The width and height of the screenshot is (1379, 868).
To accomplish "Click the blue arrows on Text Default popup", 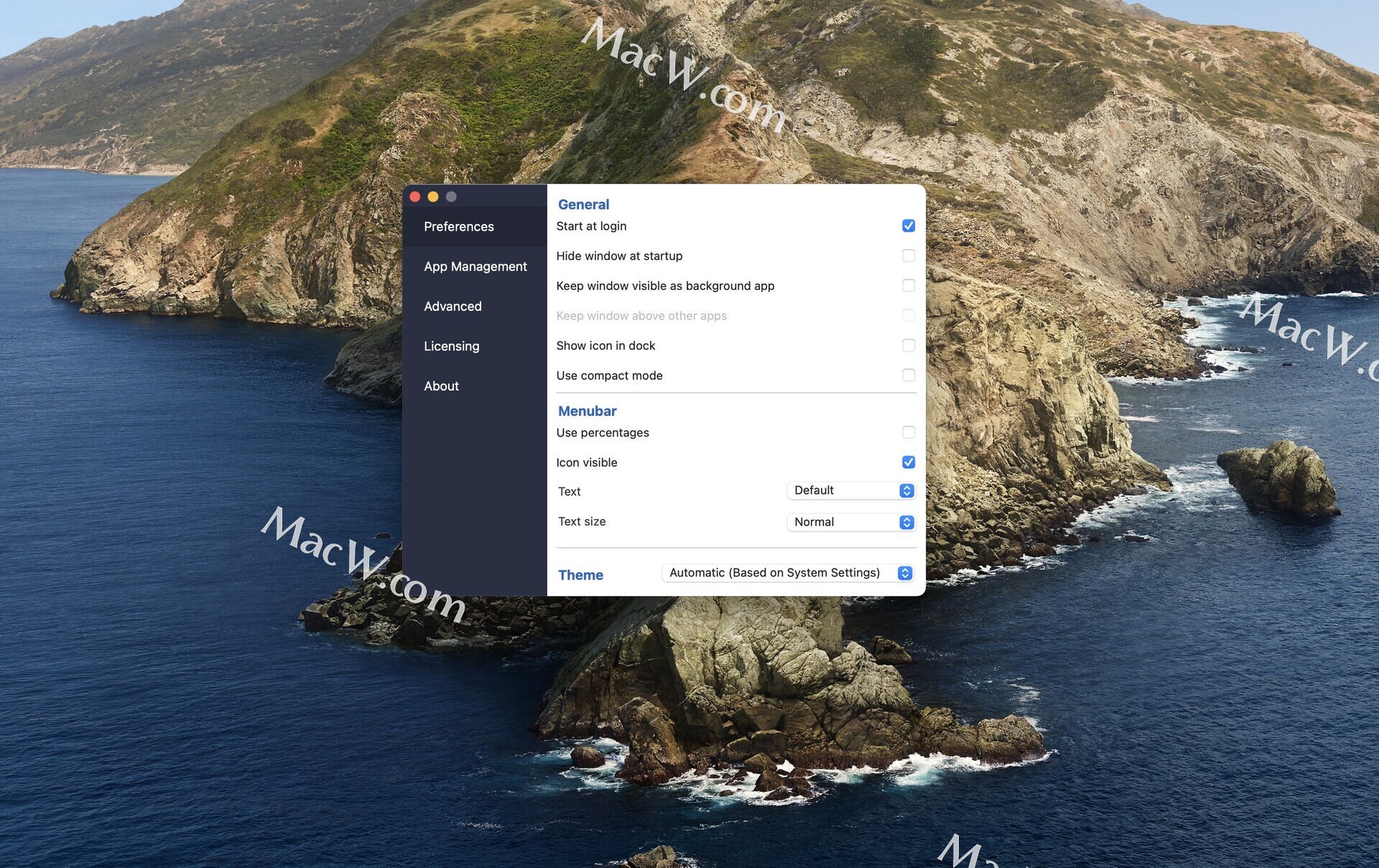I will [906, 490].
